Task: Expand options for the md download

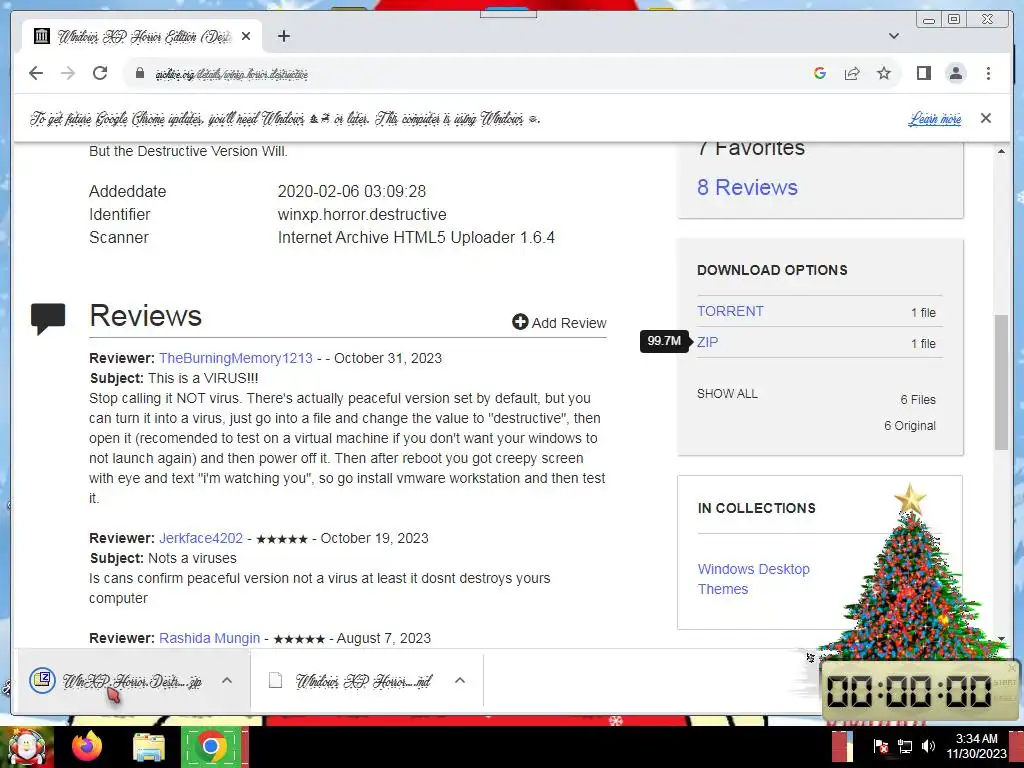Action: pyautogui.click(x=460, y=680)
